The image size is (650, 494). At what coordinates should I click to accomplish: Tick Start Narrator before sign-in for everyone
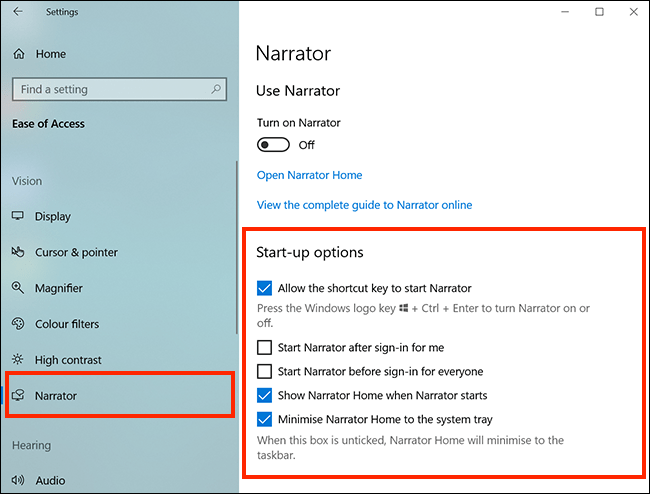264,371
